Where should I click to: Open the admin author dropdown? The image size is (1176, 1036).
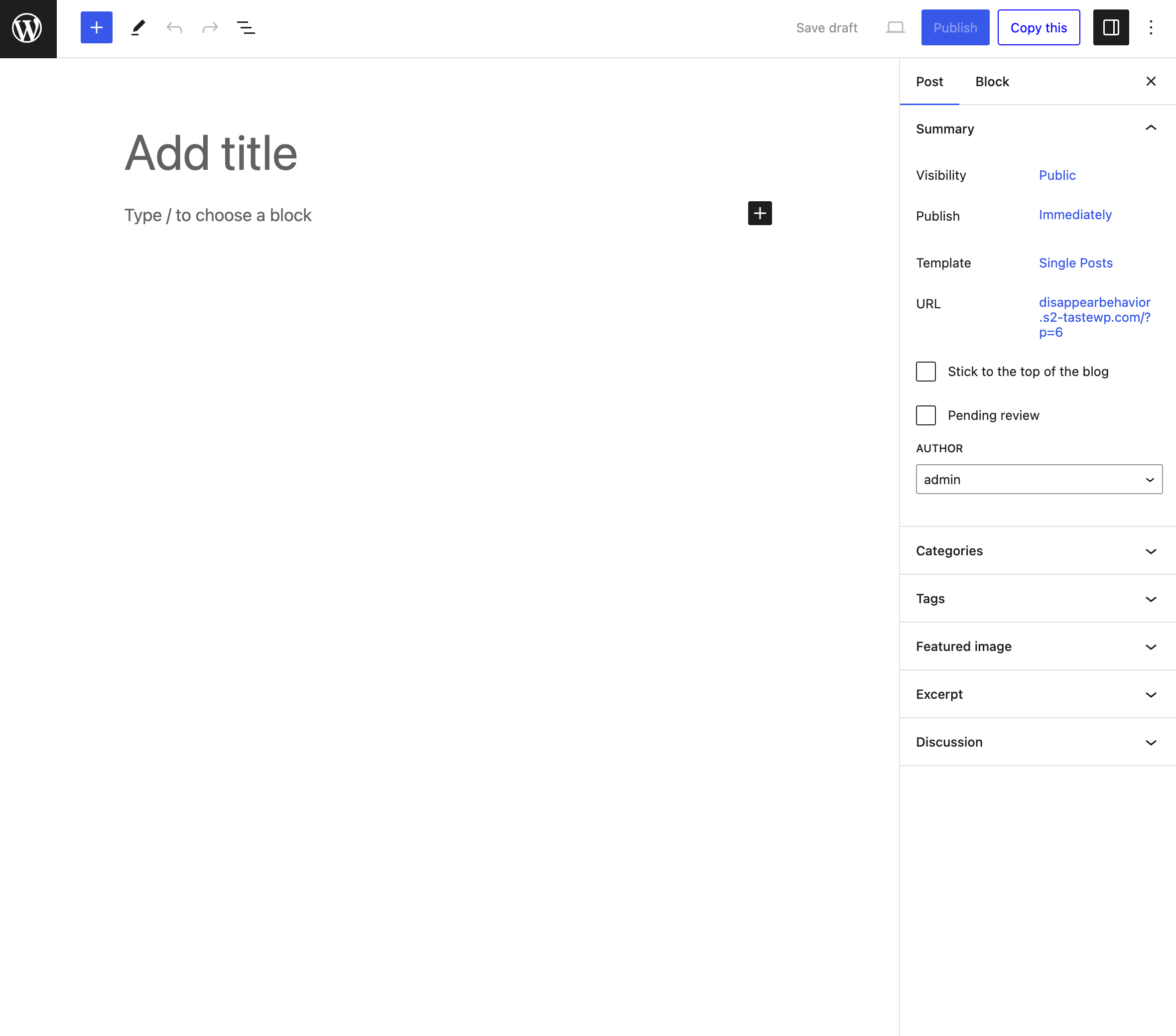[x=1039, y=479]
